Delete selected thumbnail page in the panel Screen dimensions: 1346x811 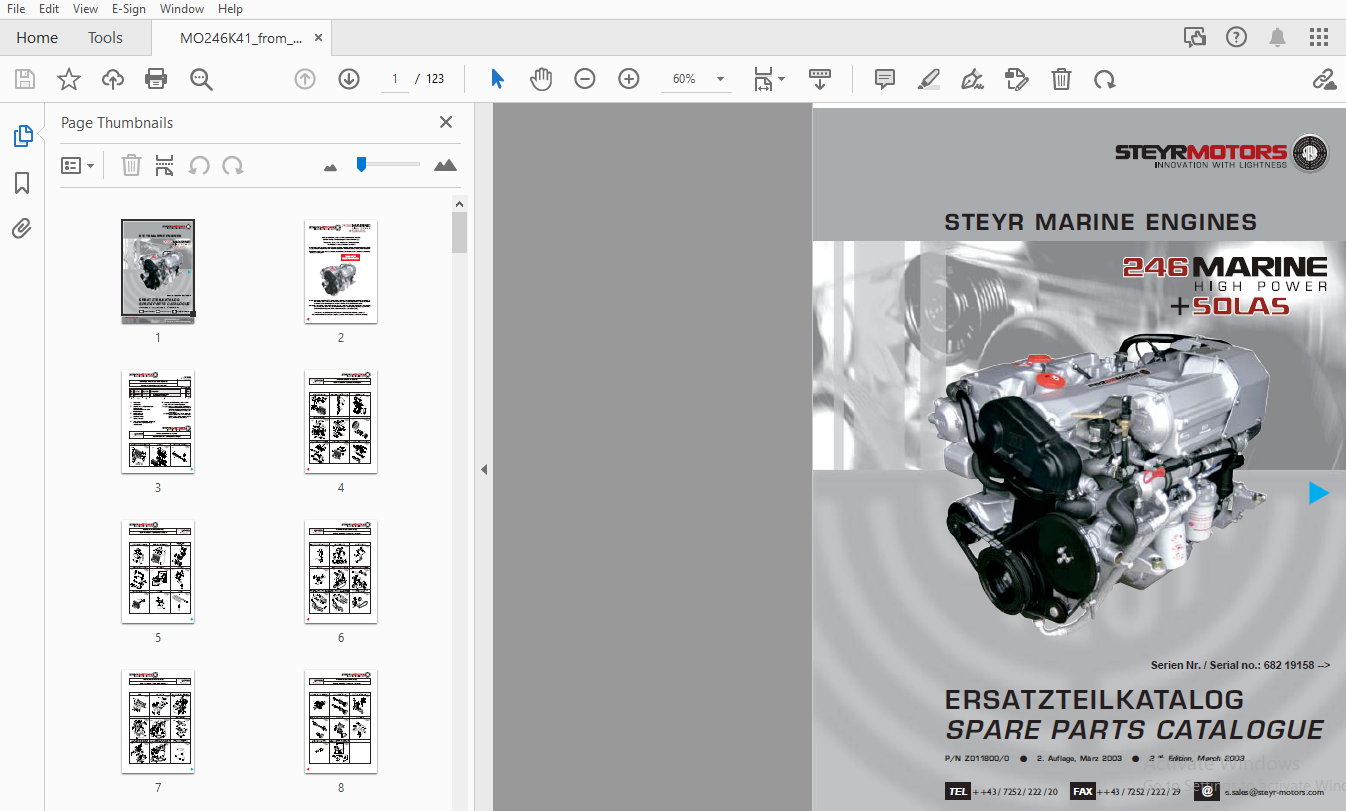click(132, 165)
